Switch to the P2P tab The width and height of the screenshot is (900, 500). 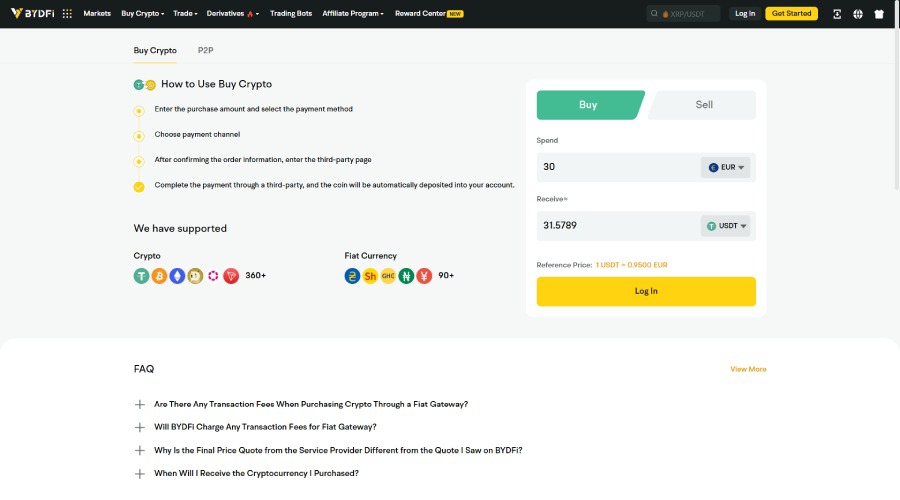click(x=205, y=51)
